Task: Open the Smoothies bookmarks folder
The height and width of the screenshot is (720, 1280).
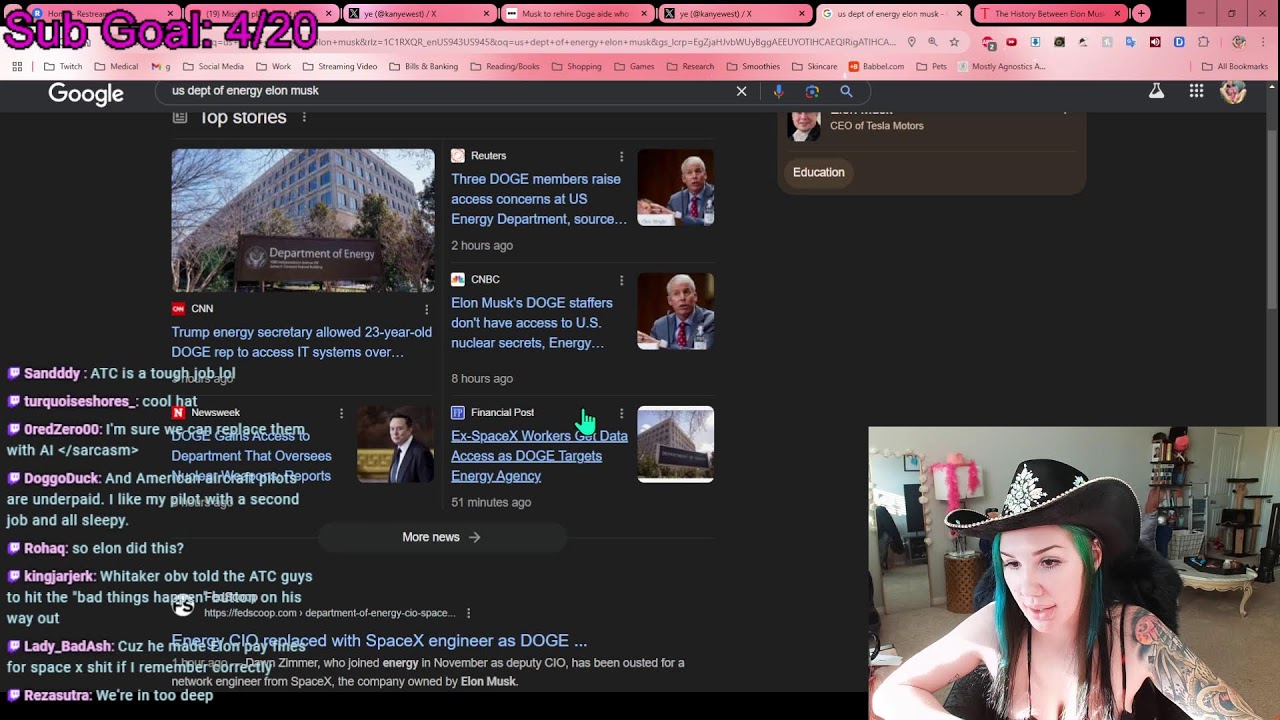Action: click(x=752, y=66)
